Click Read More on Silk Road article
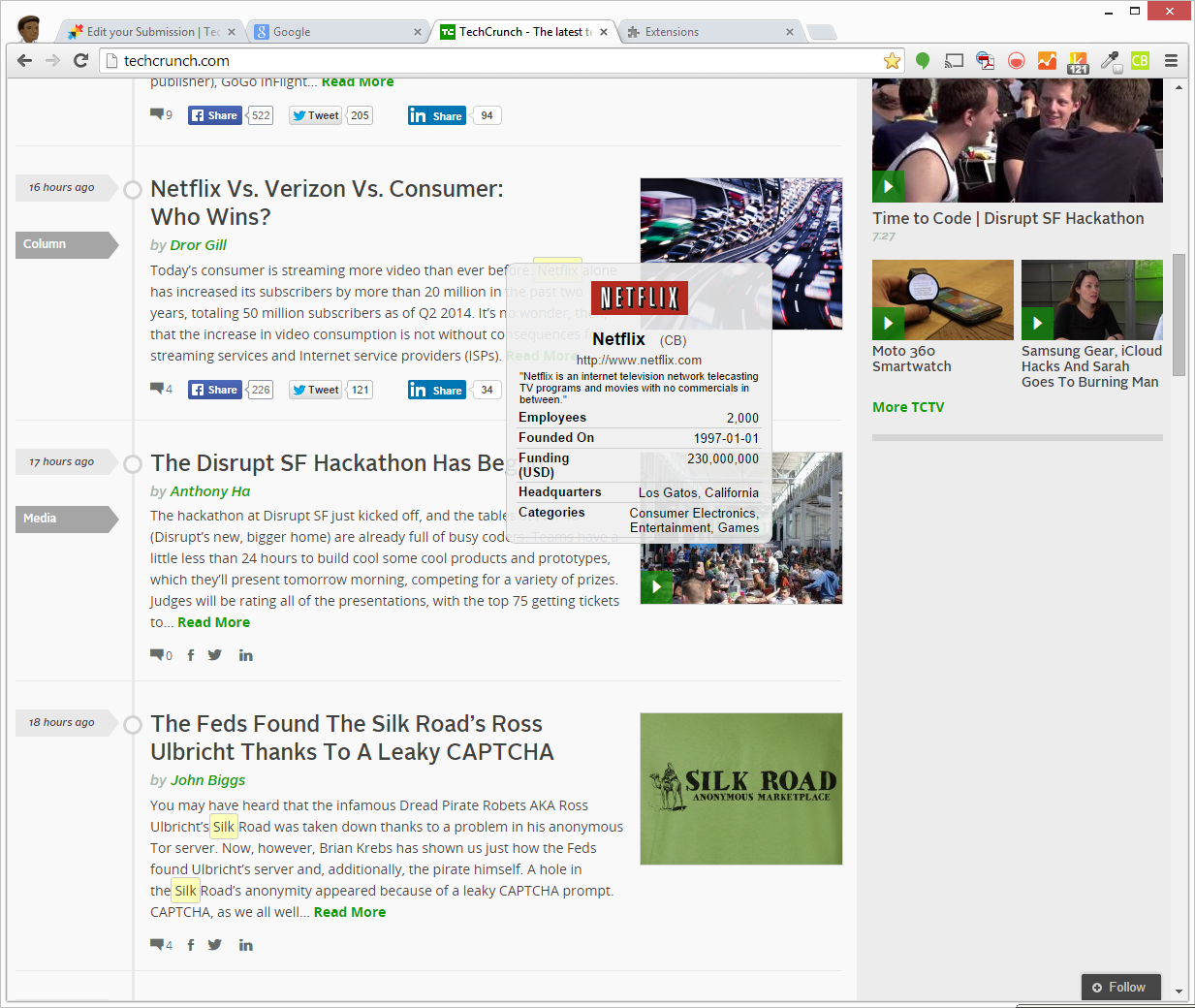Screen dimensions: 1195x1008 pyautogui.click(x=350, y=912)
